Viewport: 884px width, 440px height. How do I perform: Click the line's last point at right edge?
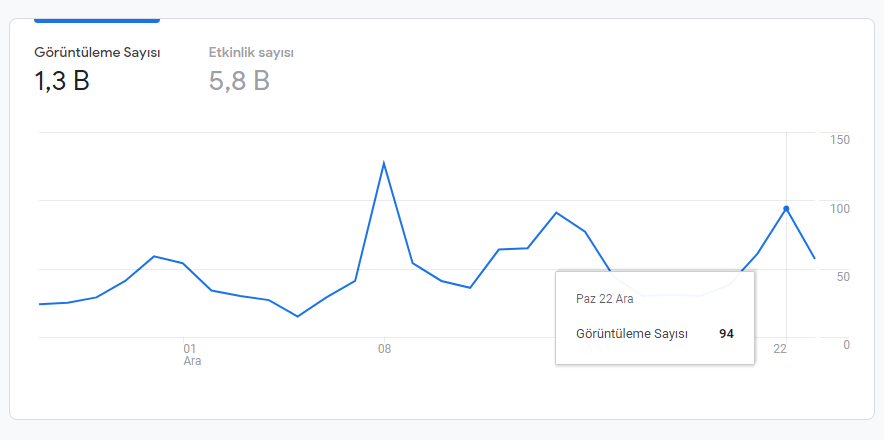click(815, 258)
